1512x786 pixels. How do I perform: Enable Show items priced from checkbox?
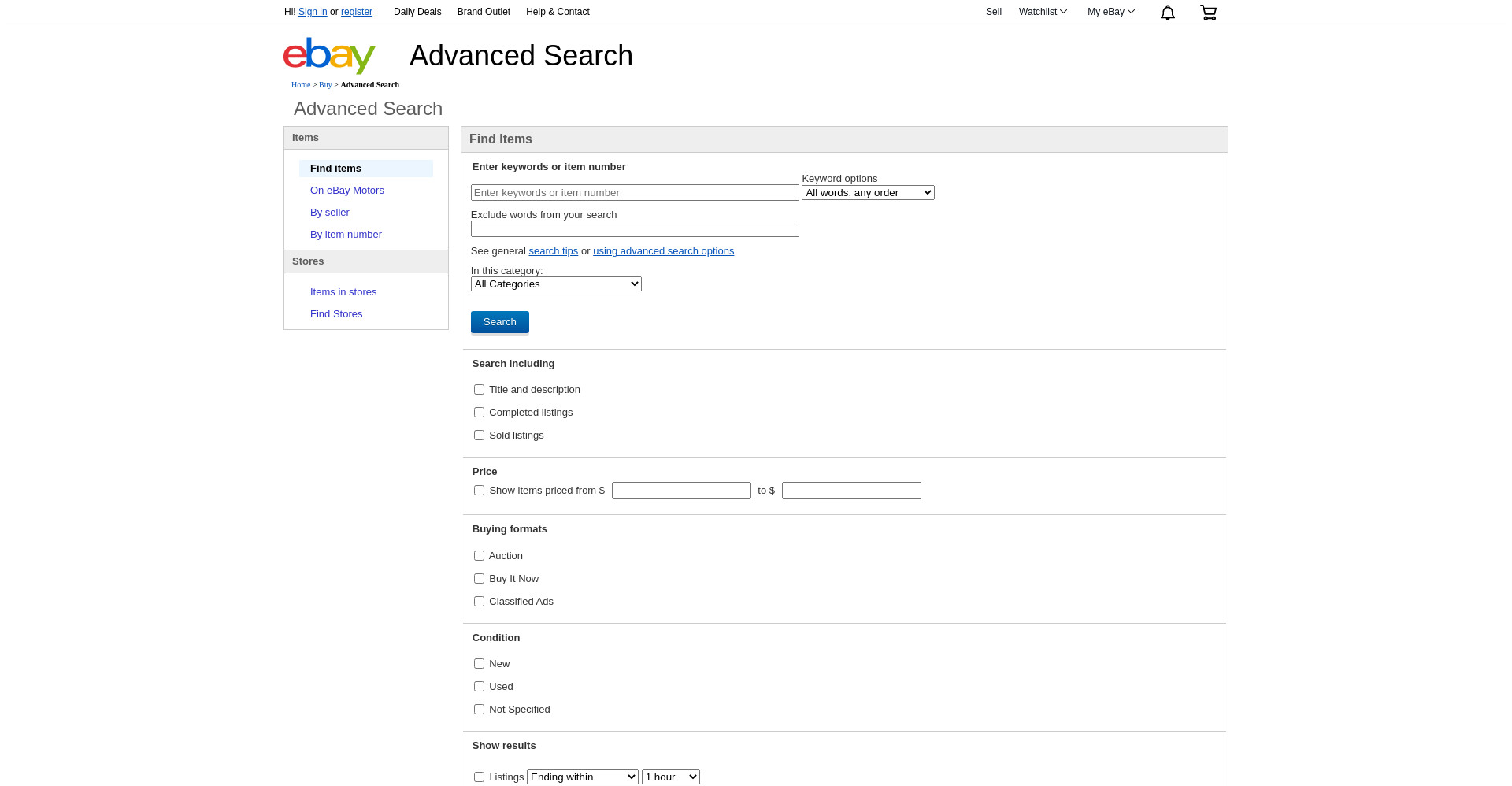pyautogui.click(x=479, y=491)
